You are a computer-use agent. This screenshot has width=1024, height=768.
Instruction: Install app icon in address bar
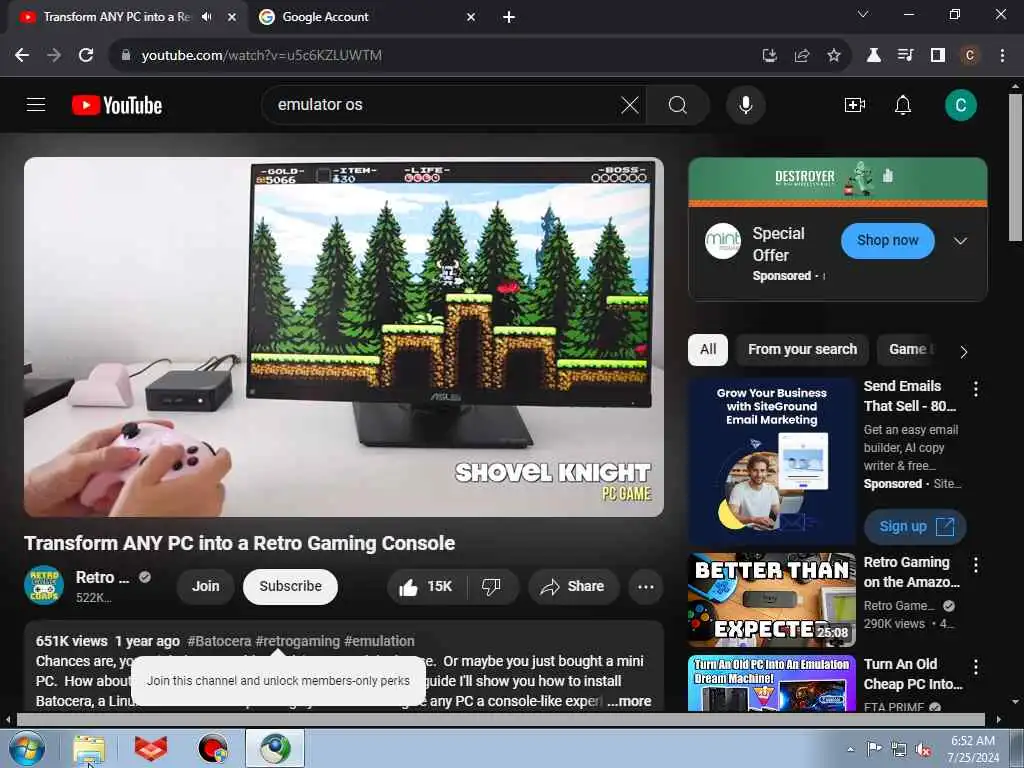(x=770, y=56)
